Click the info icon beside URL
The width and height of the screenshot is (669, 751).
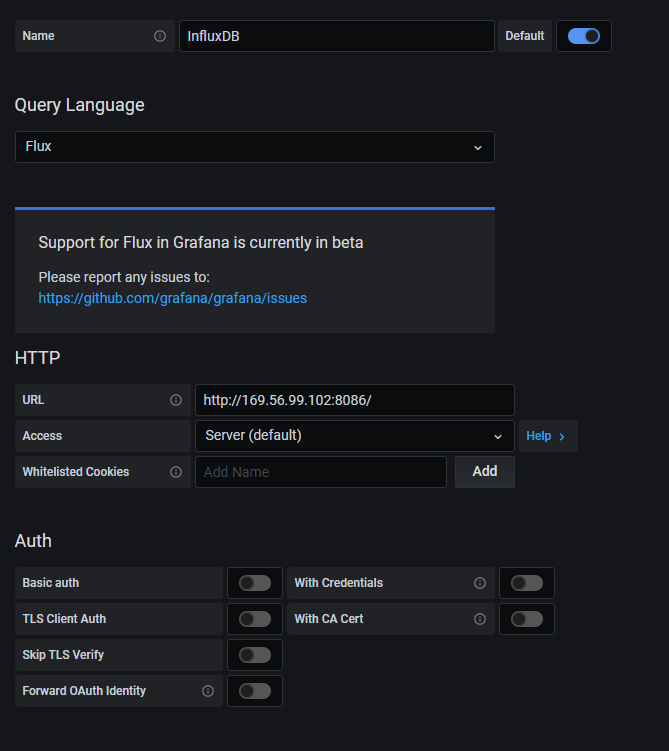[x=176, y=400]
